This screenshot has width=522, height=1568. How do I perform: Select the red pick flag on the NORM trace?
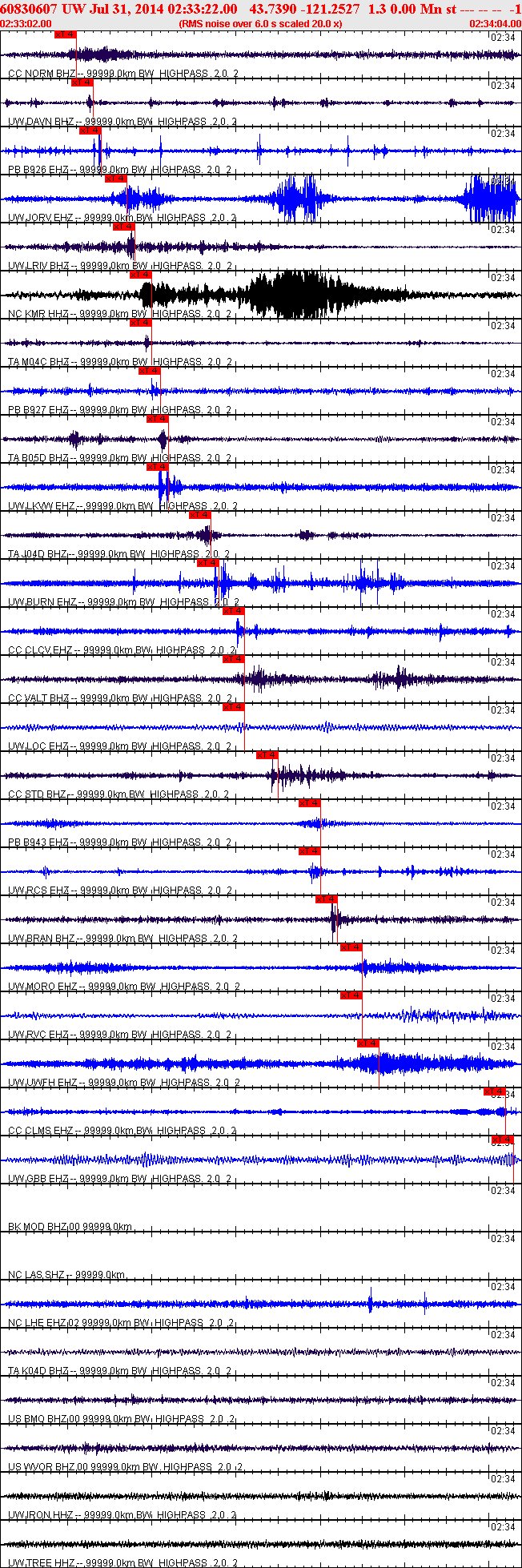coord(66,34)
